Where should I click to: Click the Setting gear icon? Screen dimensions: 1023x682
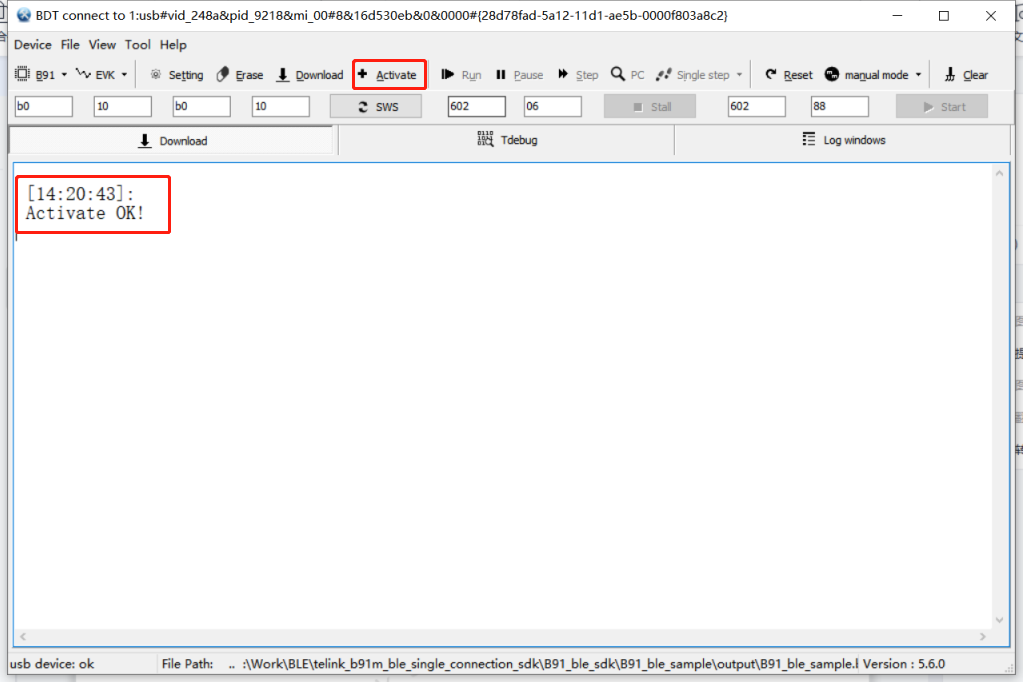[156, 75]
